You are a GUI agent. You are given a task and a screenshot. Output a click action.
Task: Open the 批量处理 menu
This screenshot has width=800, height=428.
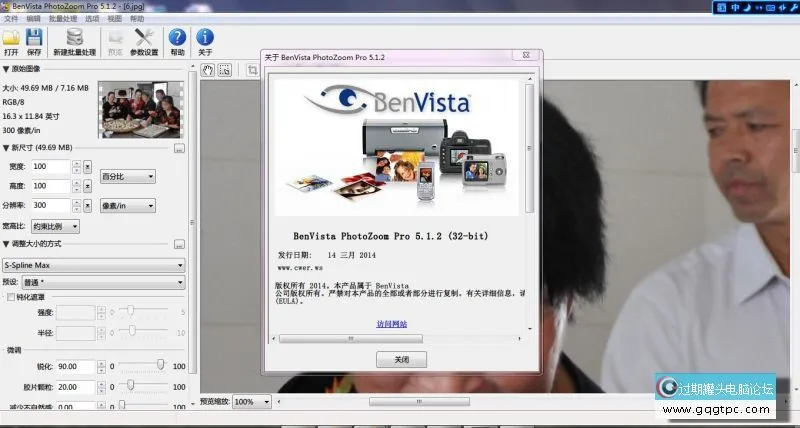coord(63,18)
